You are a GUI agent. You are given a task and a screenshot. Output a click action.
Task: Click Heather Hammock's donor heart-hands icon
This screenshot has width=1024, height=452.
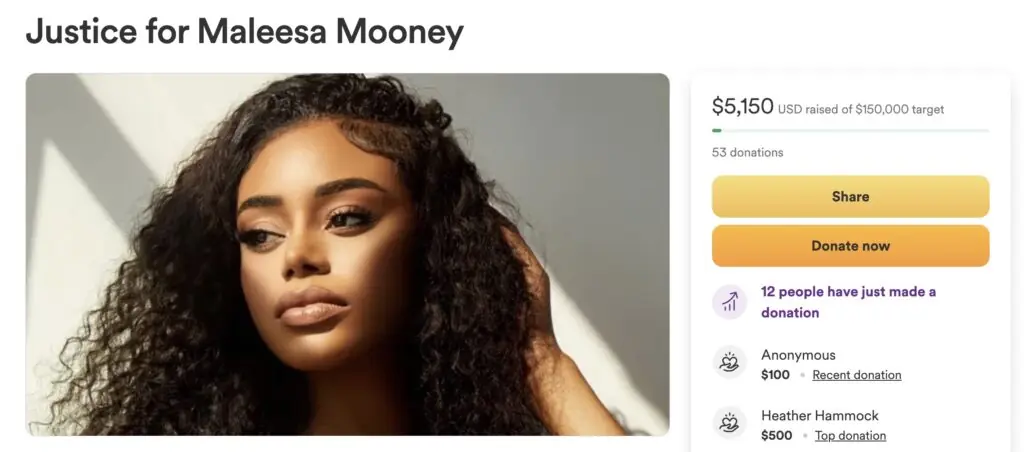click(729, 423)
